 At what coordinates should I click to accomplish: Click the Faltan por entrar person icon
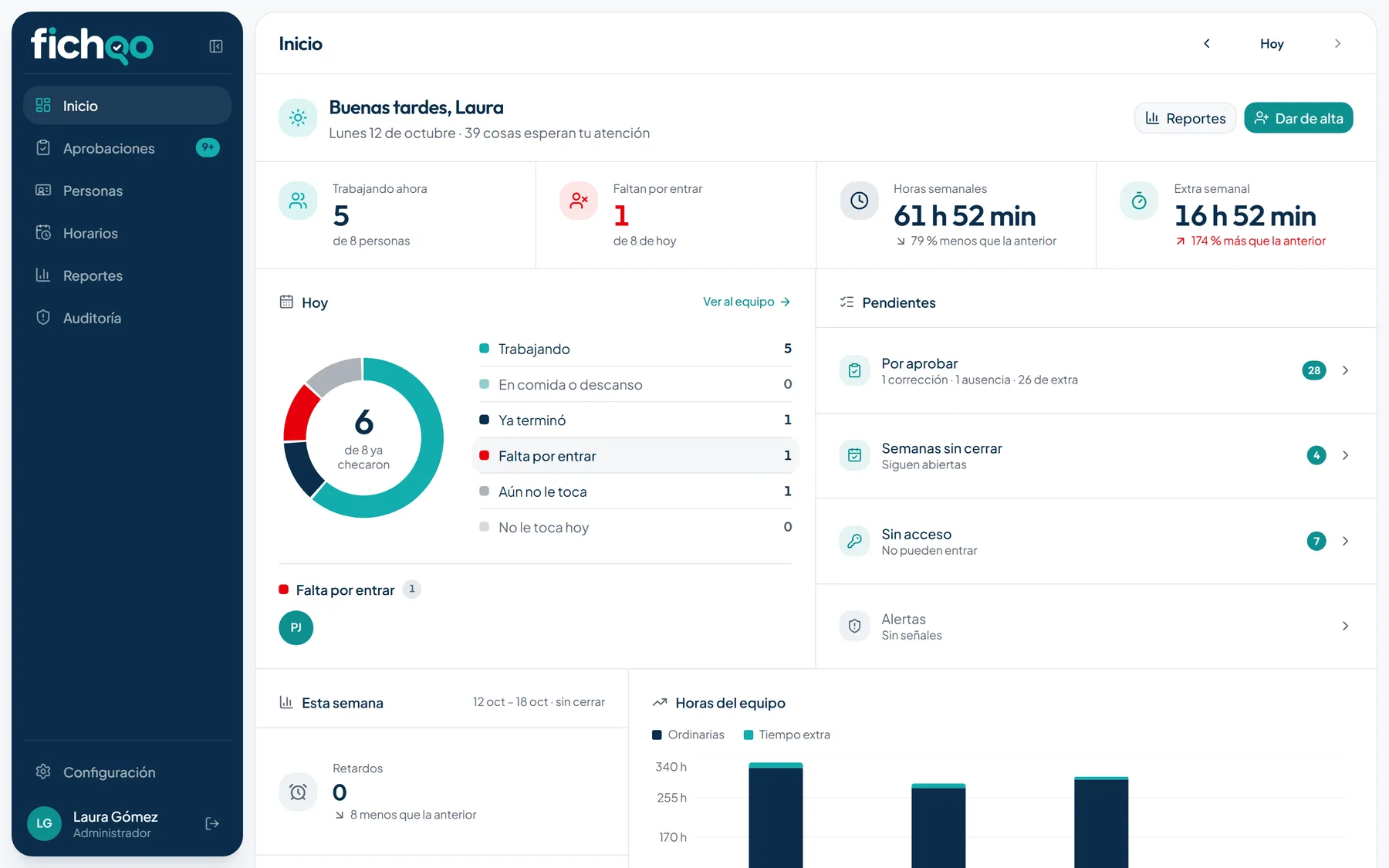point(579,201)
